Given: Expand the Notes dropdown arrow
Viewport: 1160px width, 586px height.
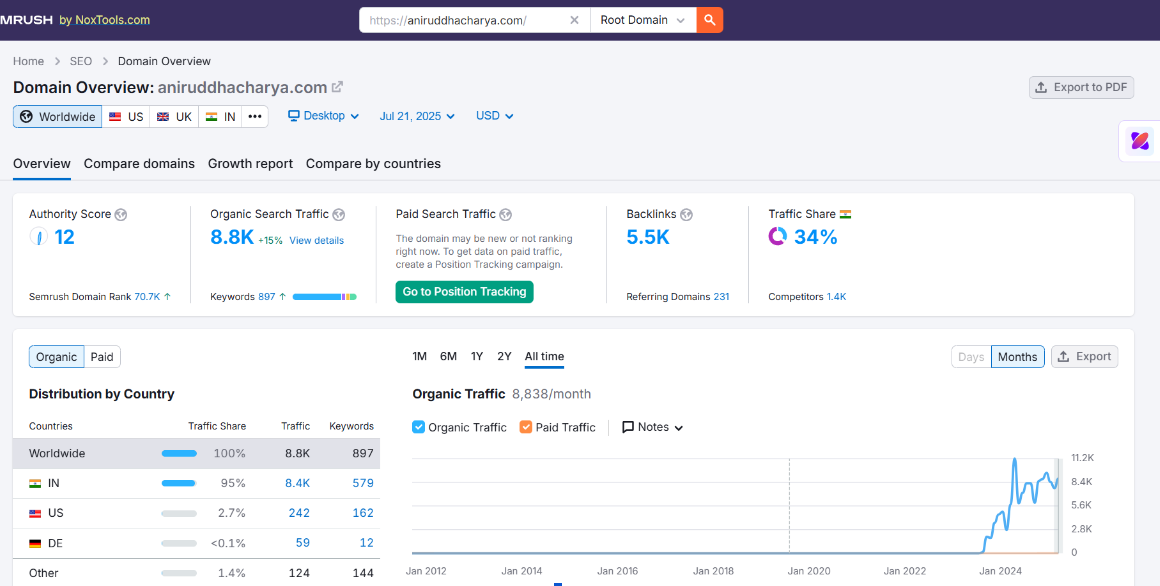Looking at the screenshot, I should (x=679, y=428).
